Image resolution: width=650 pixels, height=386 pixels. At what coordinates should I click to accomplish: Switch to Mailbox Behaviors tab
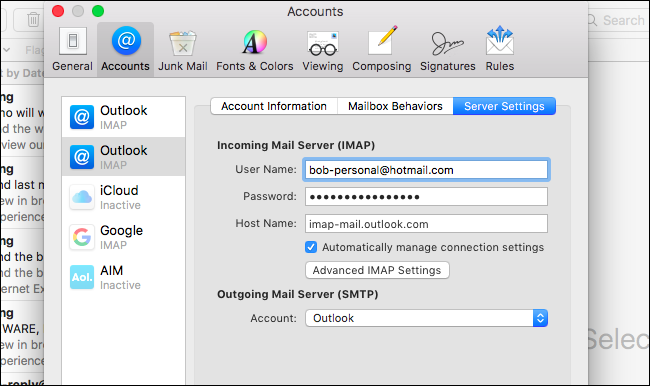pos(395,106)
